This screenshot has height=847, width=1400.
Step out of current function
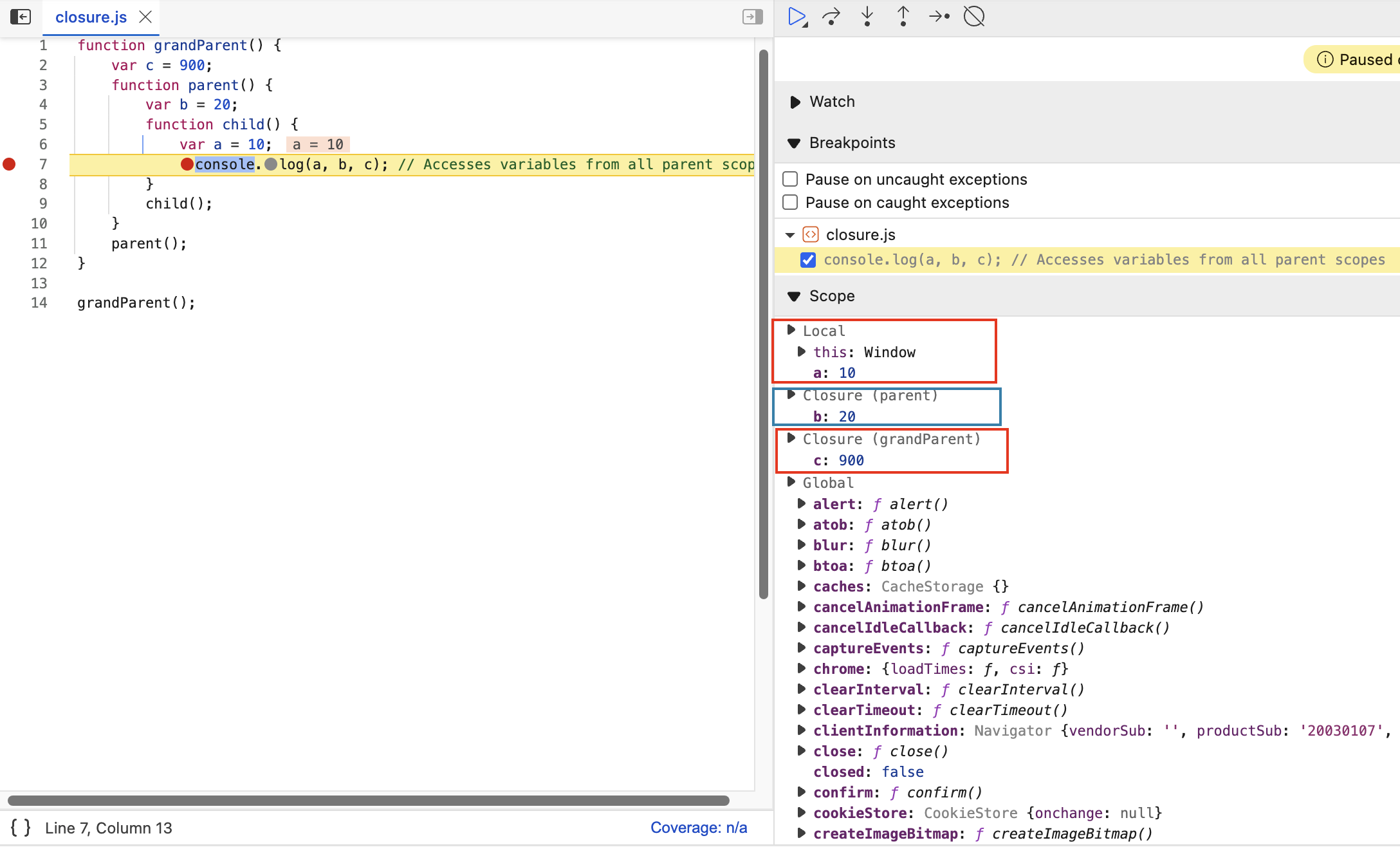(x=903, y=17)
